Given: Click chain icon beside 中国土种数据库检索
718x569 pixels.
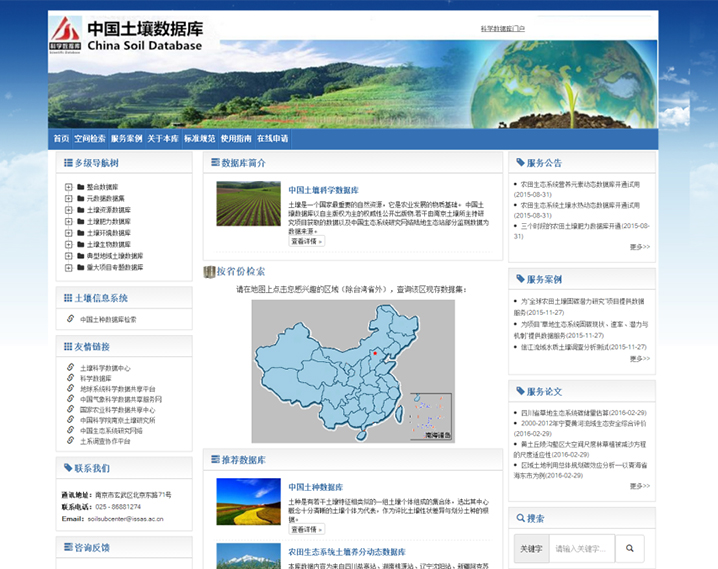Looking at the screenshot, I should click(71, 319).
